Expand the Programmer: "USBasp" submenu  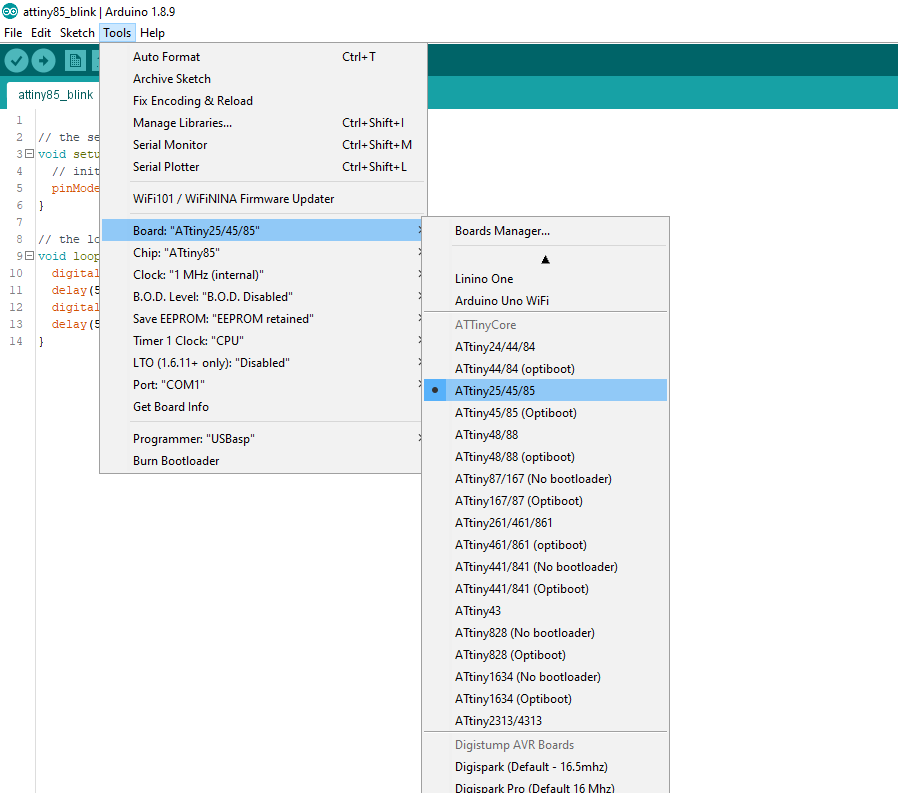point(262,439)
